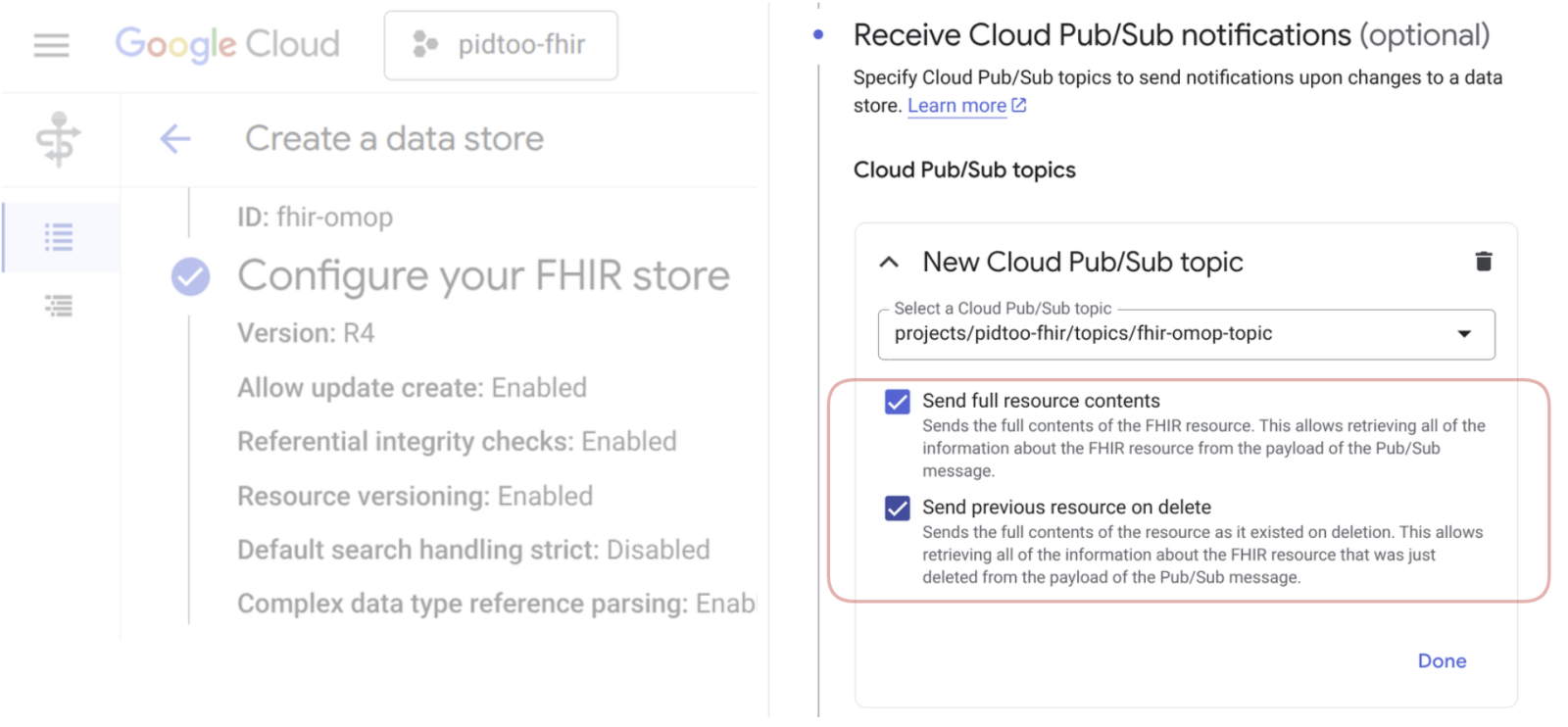The height and width of the screenshot is (727, 1568).
Task: Go back using the left arrow
Action: pyautogui.click(x=175, y=139)
